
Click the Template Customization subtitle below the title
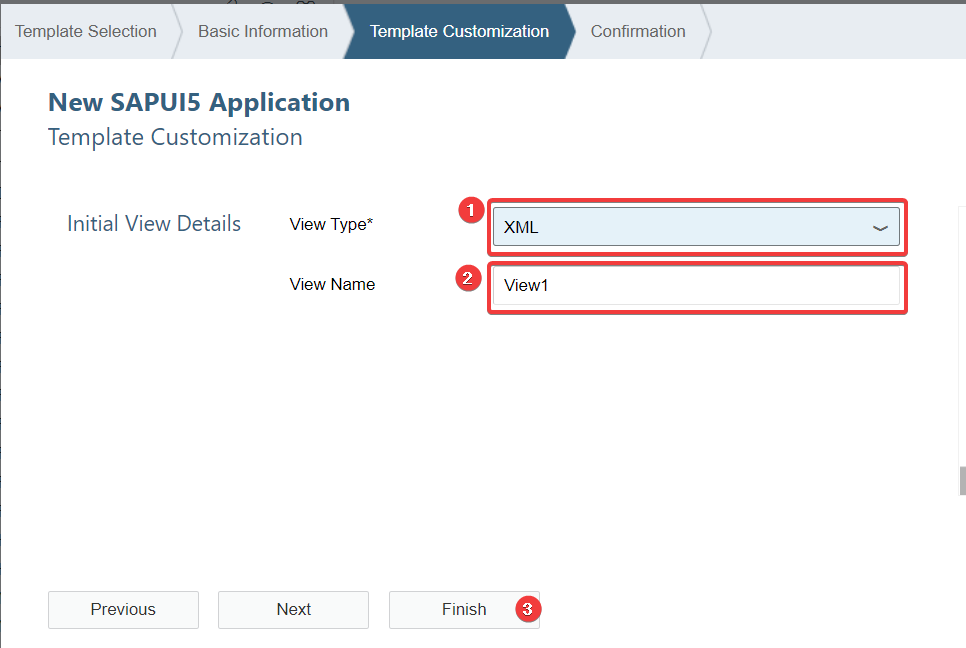175,137
